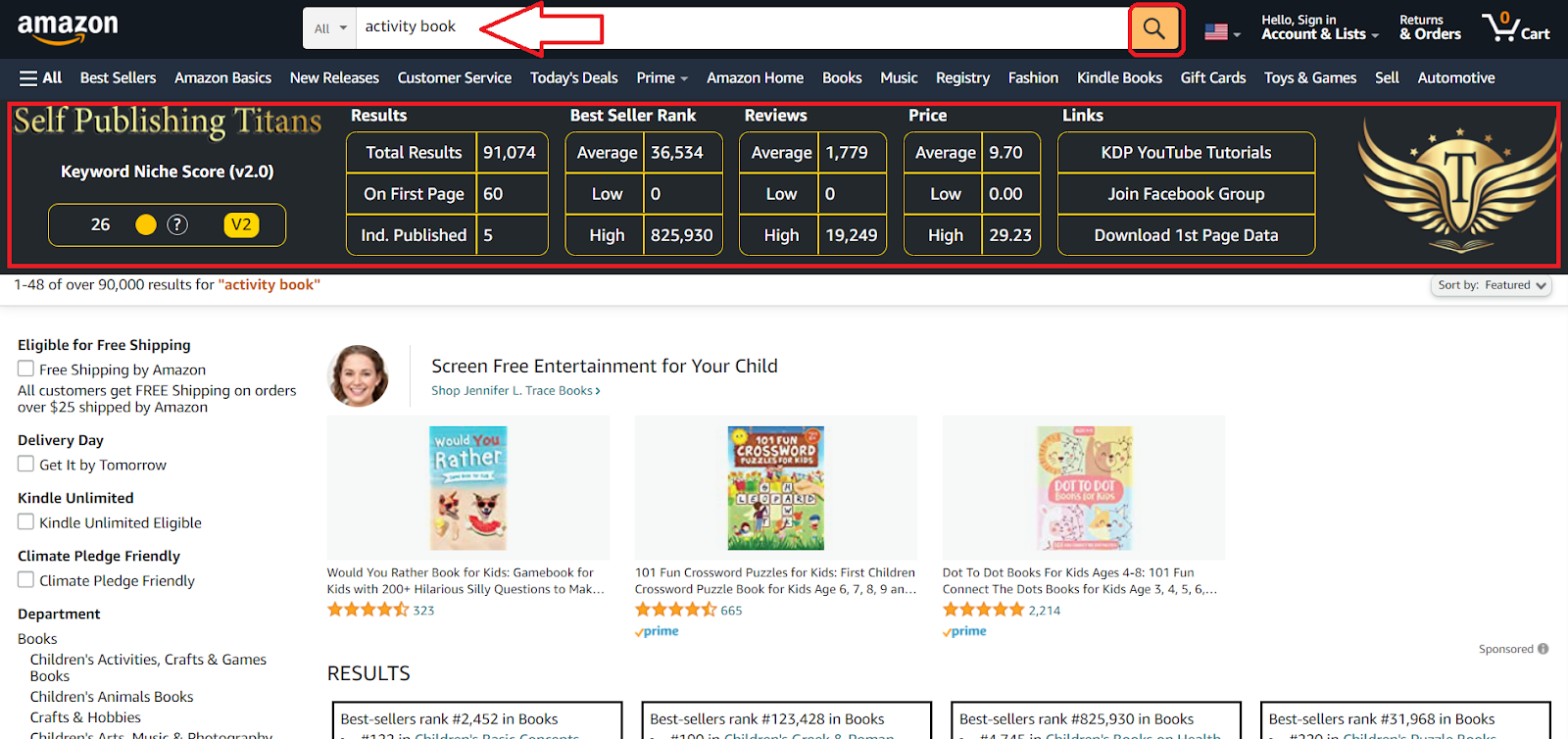Click the yellow niche score indicator dot
The width and height of the screenshot is (1568, 739).
146,224
